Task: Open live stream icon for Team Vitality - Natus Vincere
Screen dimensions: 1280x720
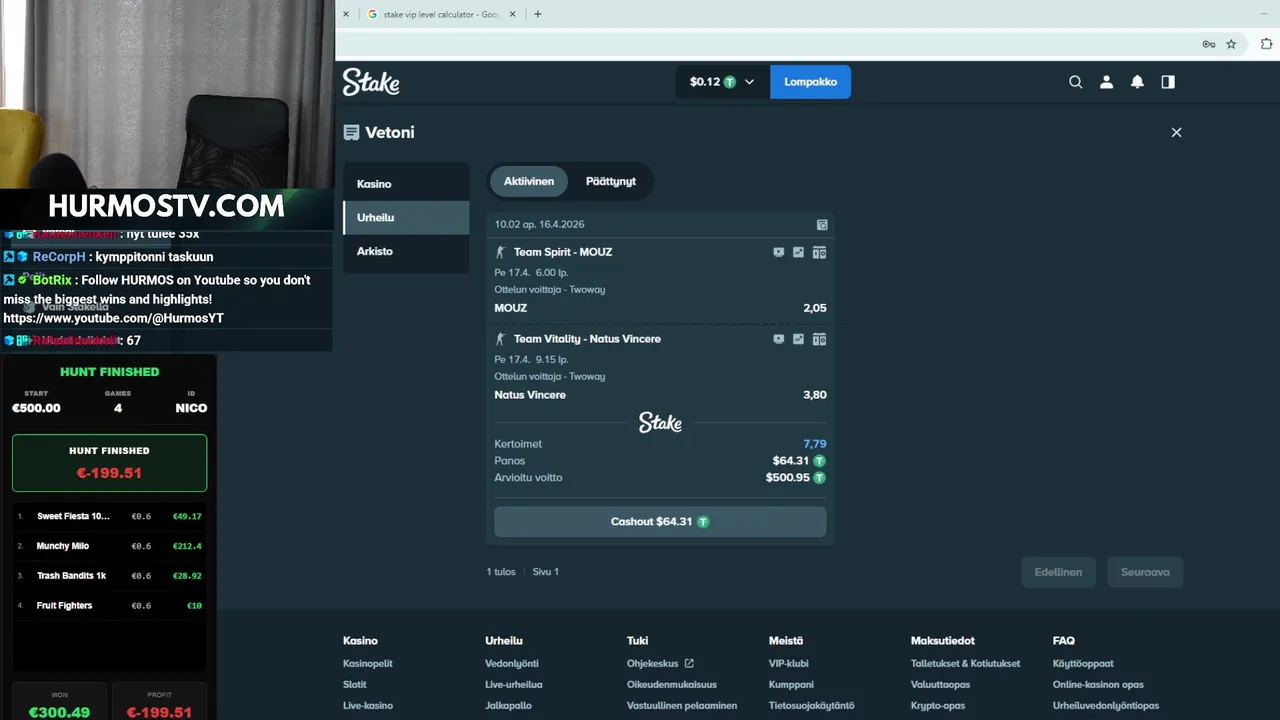Action: click(778, 339)
